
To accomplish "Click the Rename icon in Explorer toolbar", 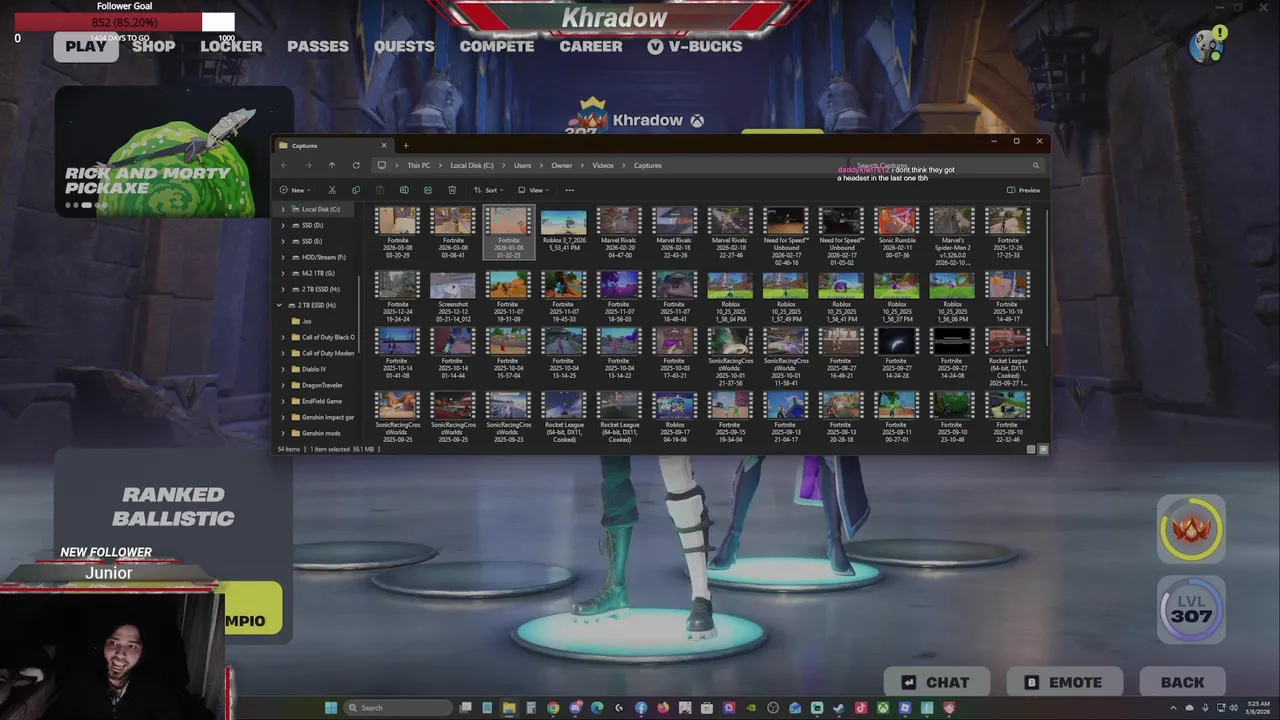I will pyautogui.click(x=404, y=190).
